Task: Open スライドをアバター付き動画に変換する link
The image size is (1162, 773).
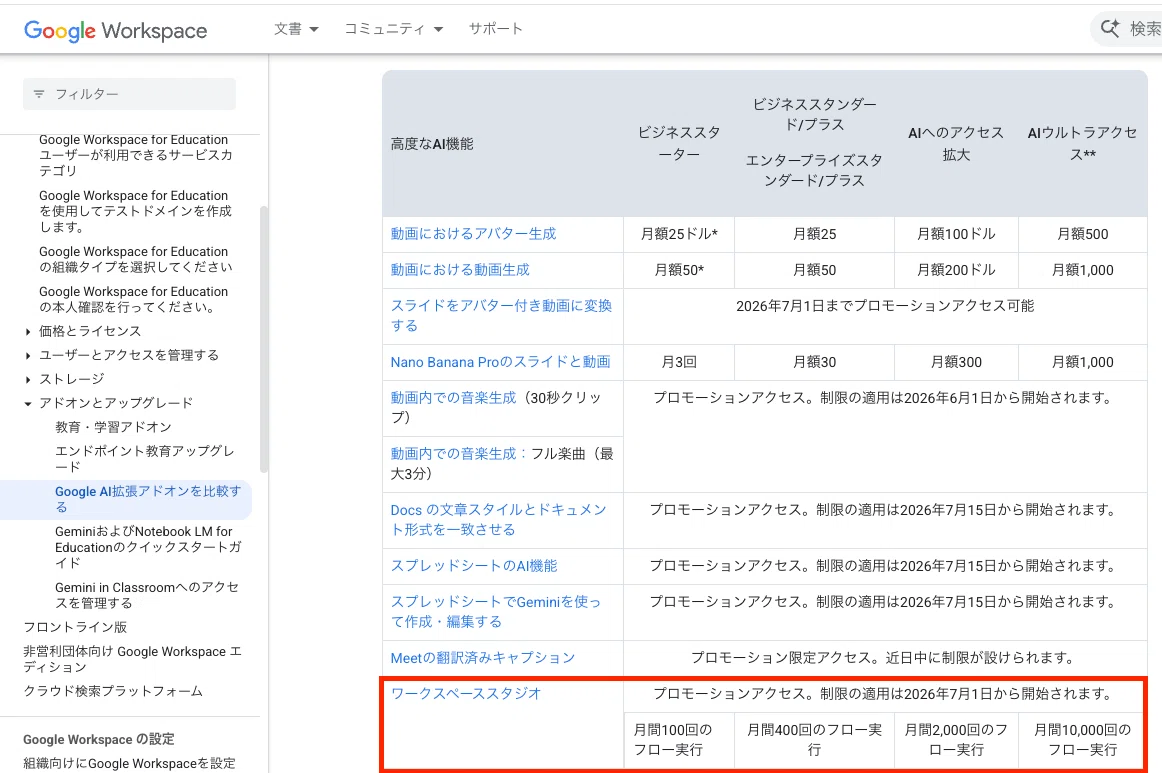Action: (x=502, y=316)
